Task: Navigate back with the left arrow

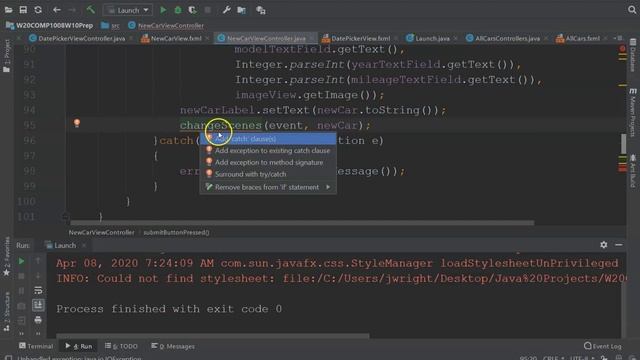Action: tap(57, 10)
